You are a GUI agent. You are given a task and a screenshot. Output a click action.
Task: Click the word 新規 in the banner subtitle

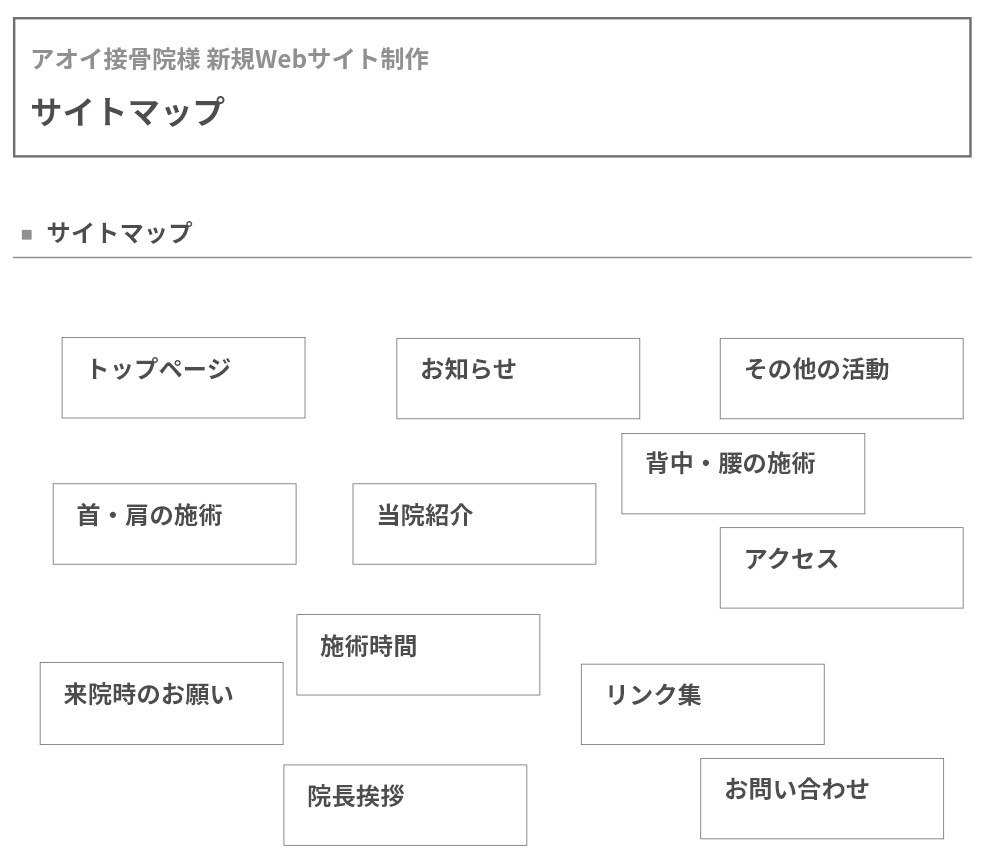click(230, 60)
